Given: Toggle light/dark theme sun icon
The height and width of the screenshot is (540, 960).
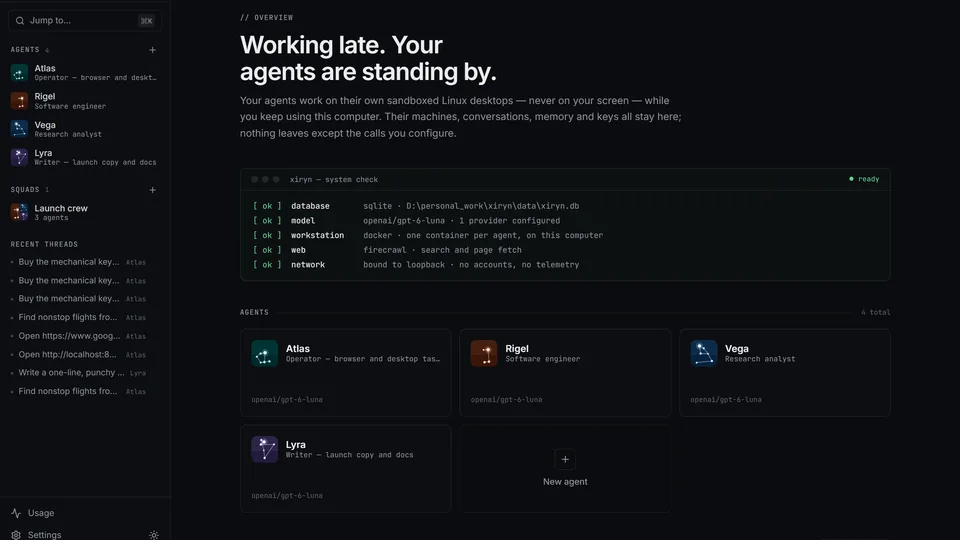Looking at the screenshot, I should click(154, 534).
